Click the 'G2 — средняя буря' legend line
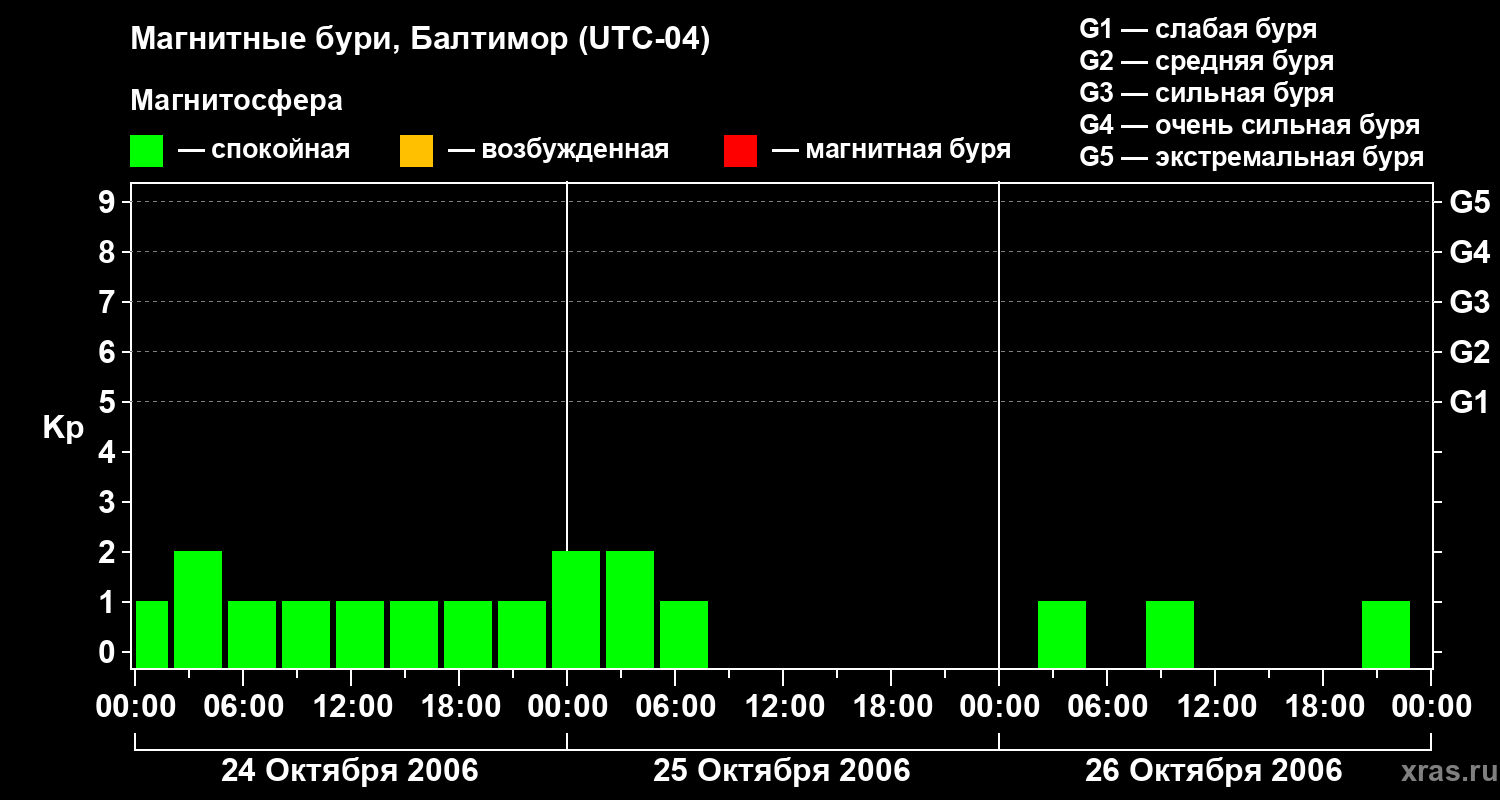1500x800 pixels. click(1207, 61)
